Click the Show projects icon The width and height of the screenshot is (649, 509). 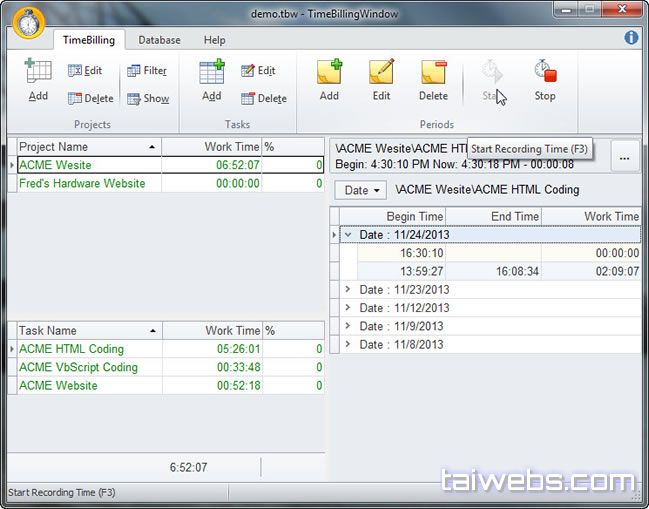(147, 98)
